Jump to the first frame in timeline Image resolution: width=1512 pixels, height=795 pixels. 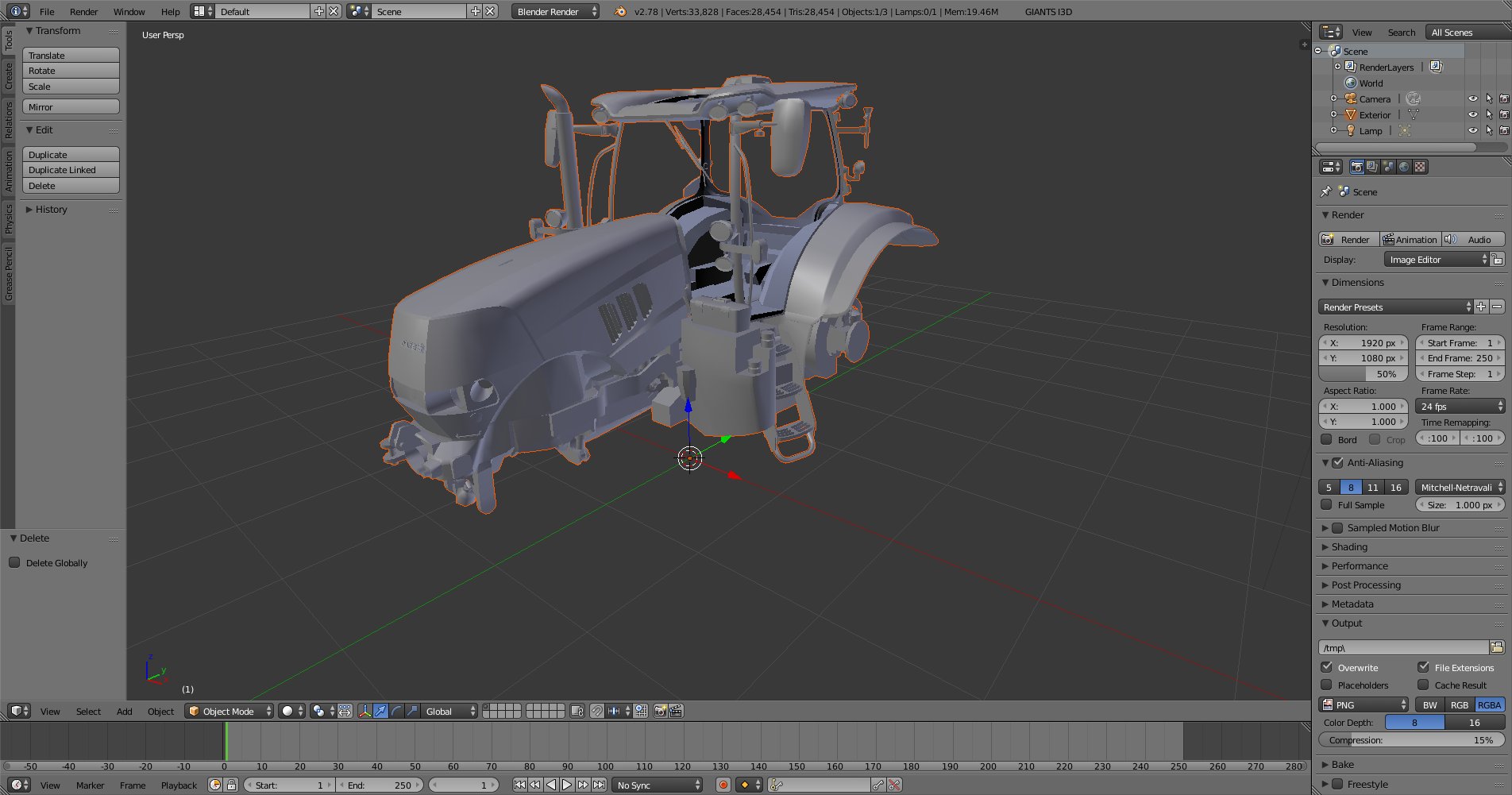(519, 785)
